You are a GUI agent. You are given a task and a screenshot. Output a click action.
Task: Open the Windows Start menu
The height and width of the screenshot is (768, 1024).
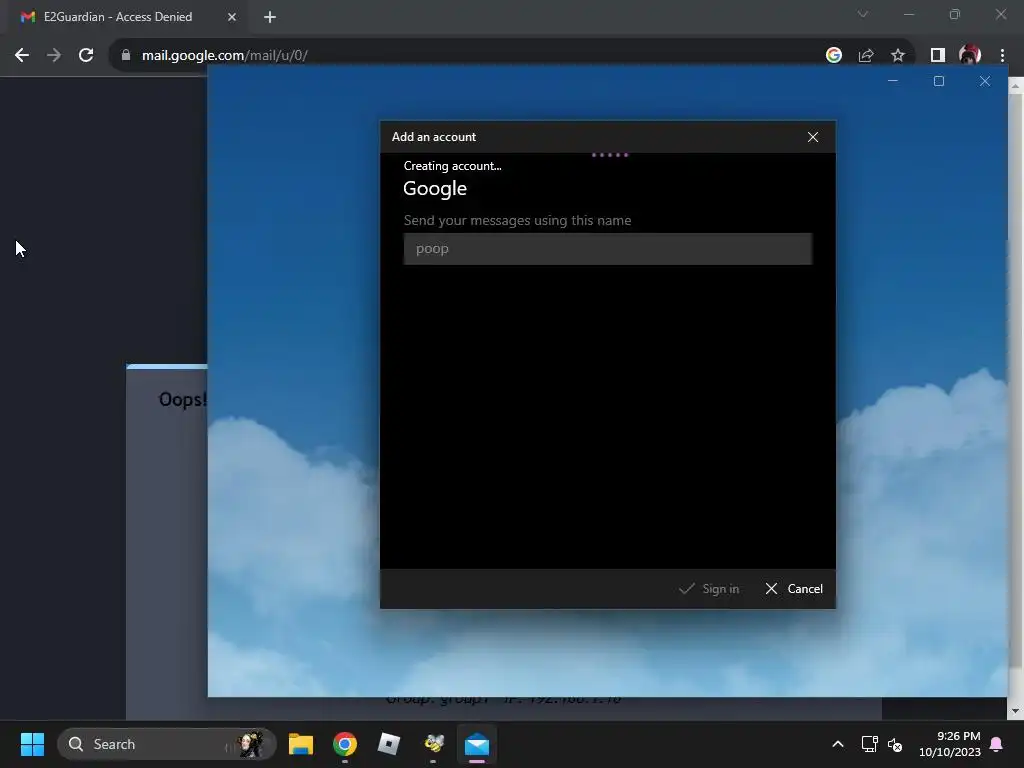click(32, 744)
